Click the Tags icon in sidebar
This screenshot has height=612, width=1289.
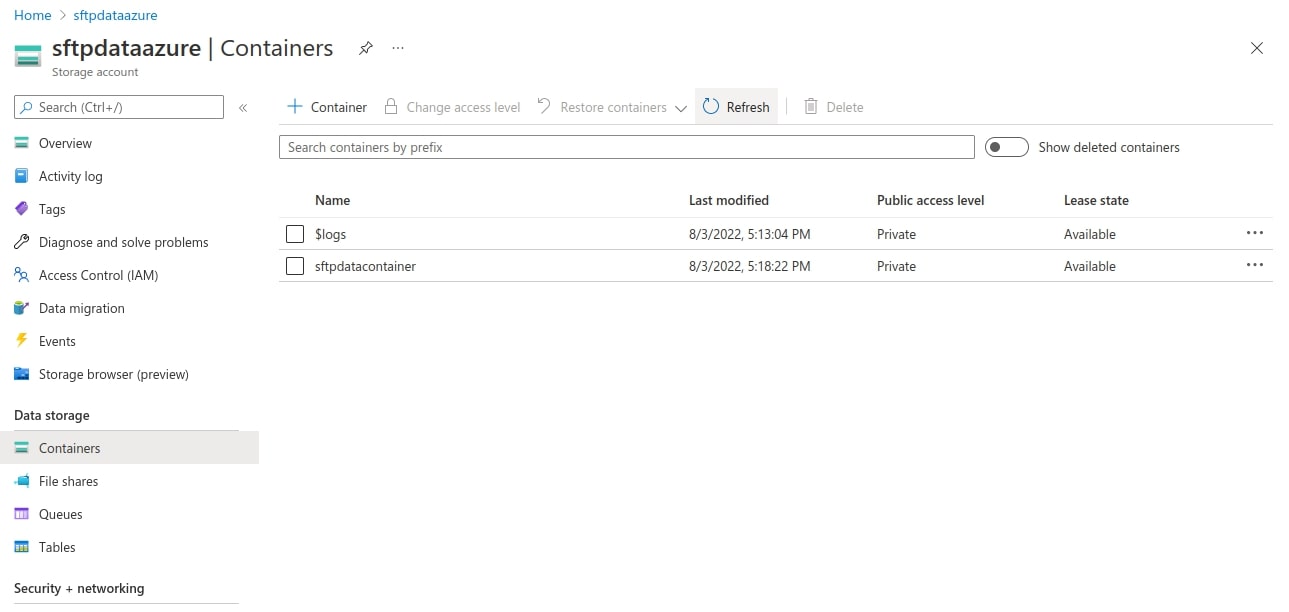(x=22, y=209)
